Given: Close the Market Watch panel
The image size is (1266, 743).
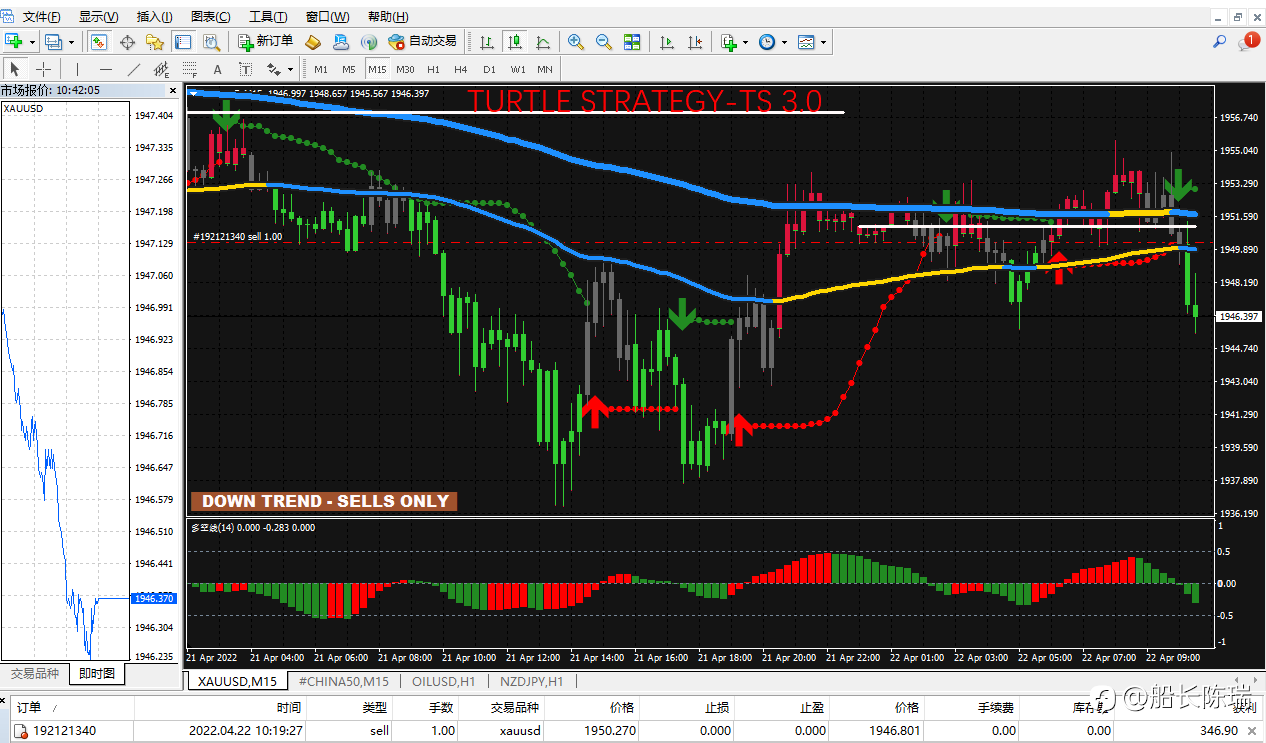Looking at the screenshot, I should tap(175, 90).
